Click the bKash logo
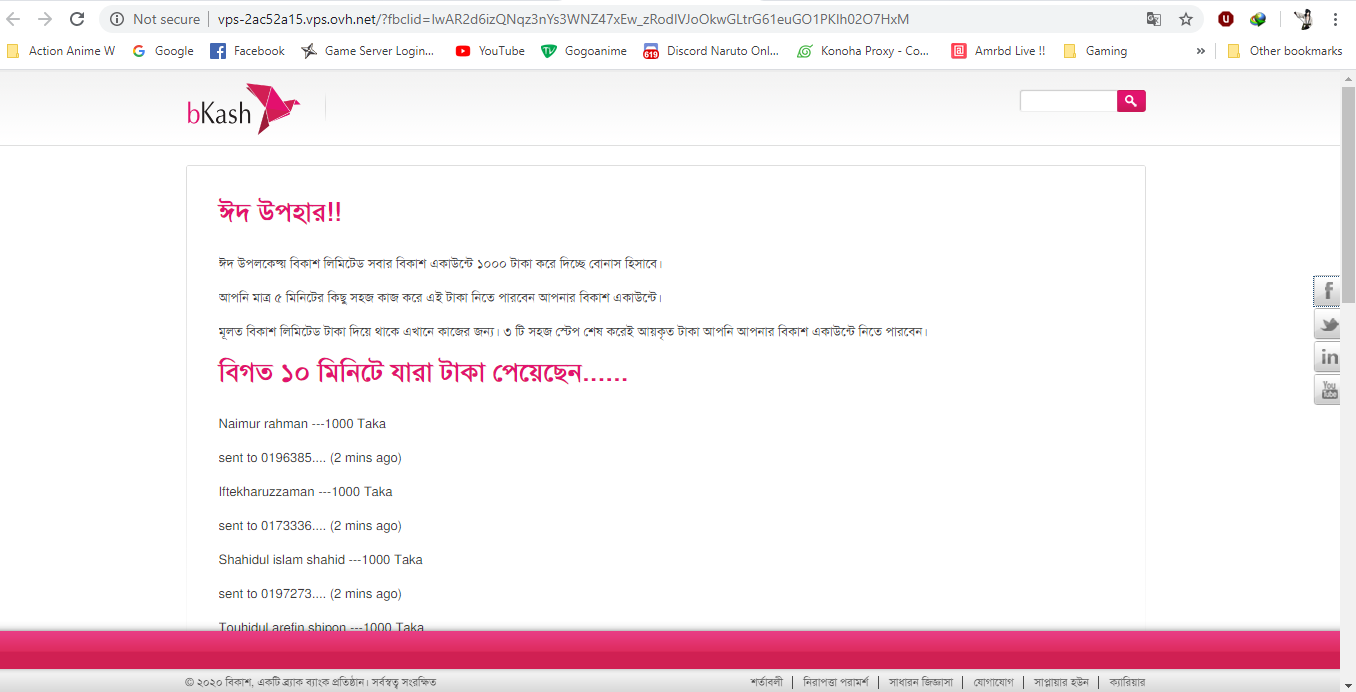This screenshot has width=1356, height=692. coord(243,109)
